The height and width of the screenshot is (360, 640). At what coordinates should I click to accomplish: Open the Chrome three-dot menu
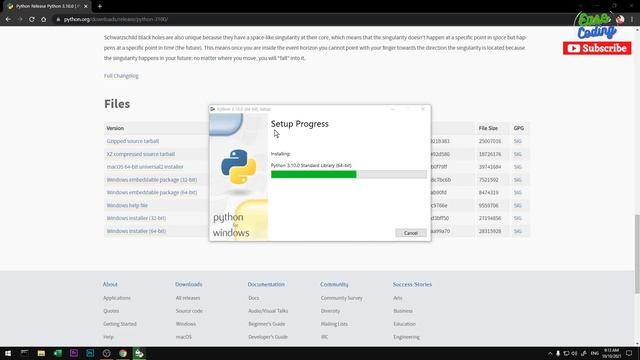(632, 19)
